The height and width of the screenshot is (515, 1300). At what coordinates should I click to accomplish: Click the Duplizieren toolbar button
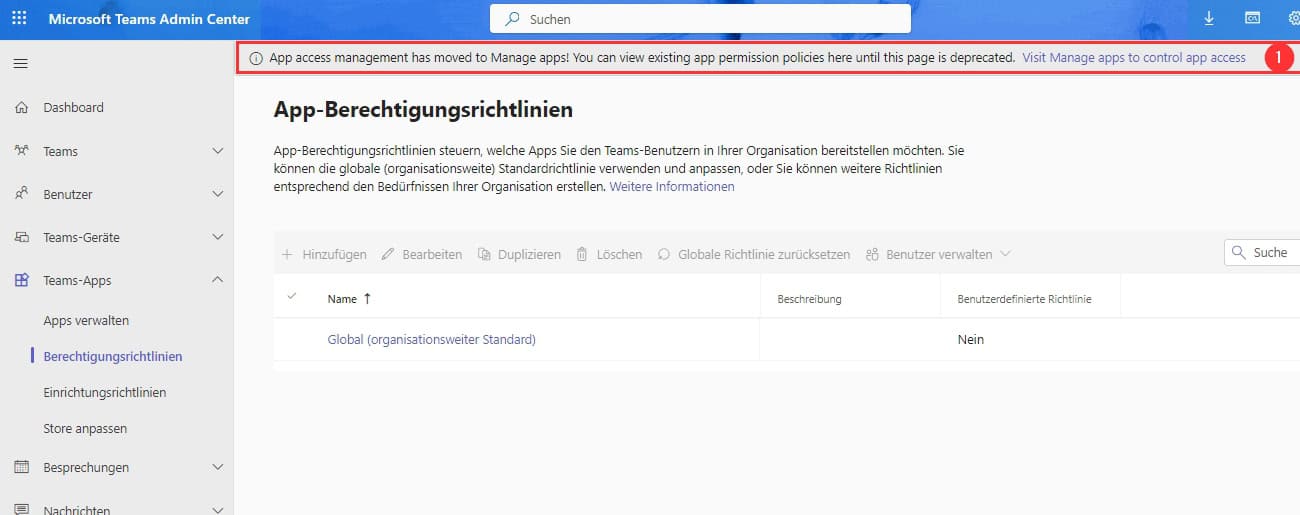(x=519, y=254)
